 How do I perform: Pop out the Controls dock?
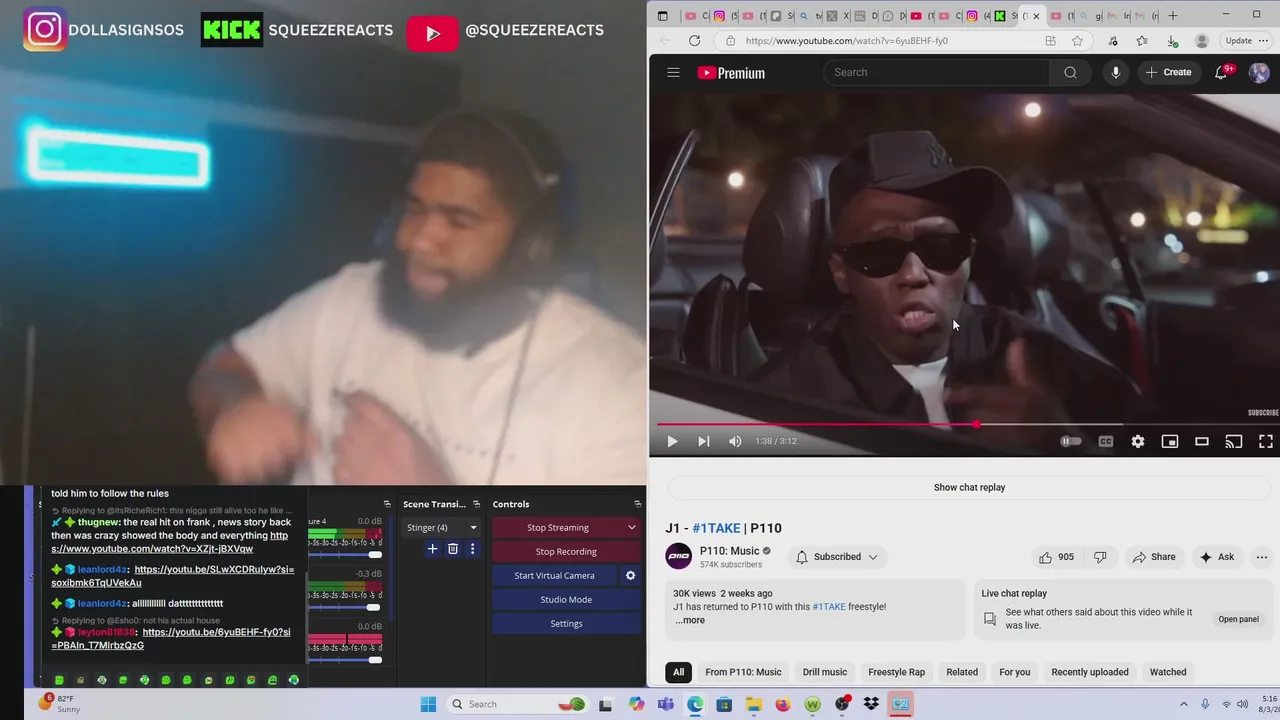point(637,504)
